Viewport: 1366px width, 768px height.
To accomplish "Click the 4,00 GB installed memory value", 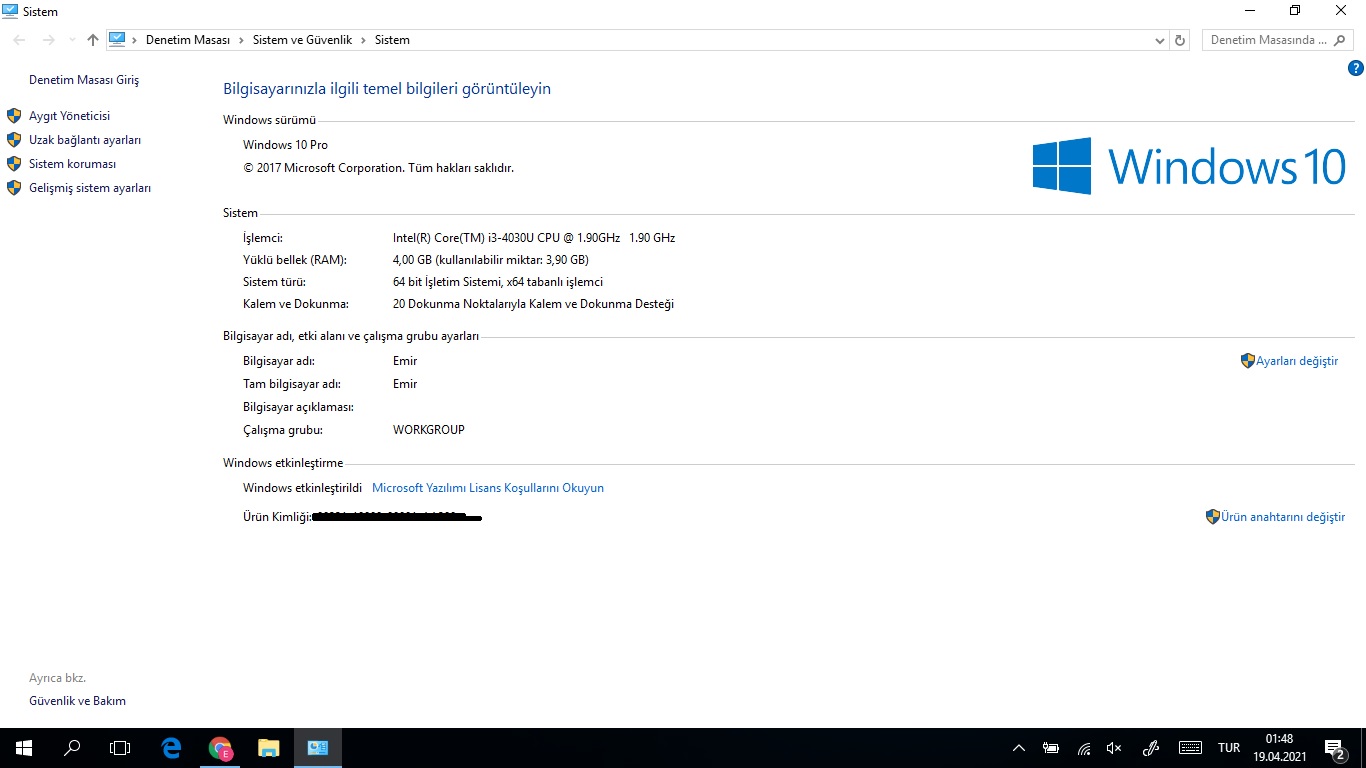I will [490, 260].
